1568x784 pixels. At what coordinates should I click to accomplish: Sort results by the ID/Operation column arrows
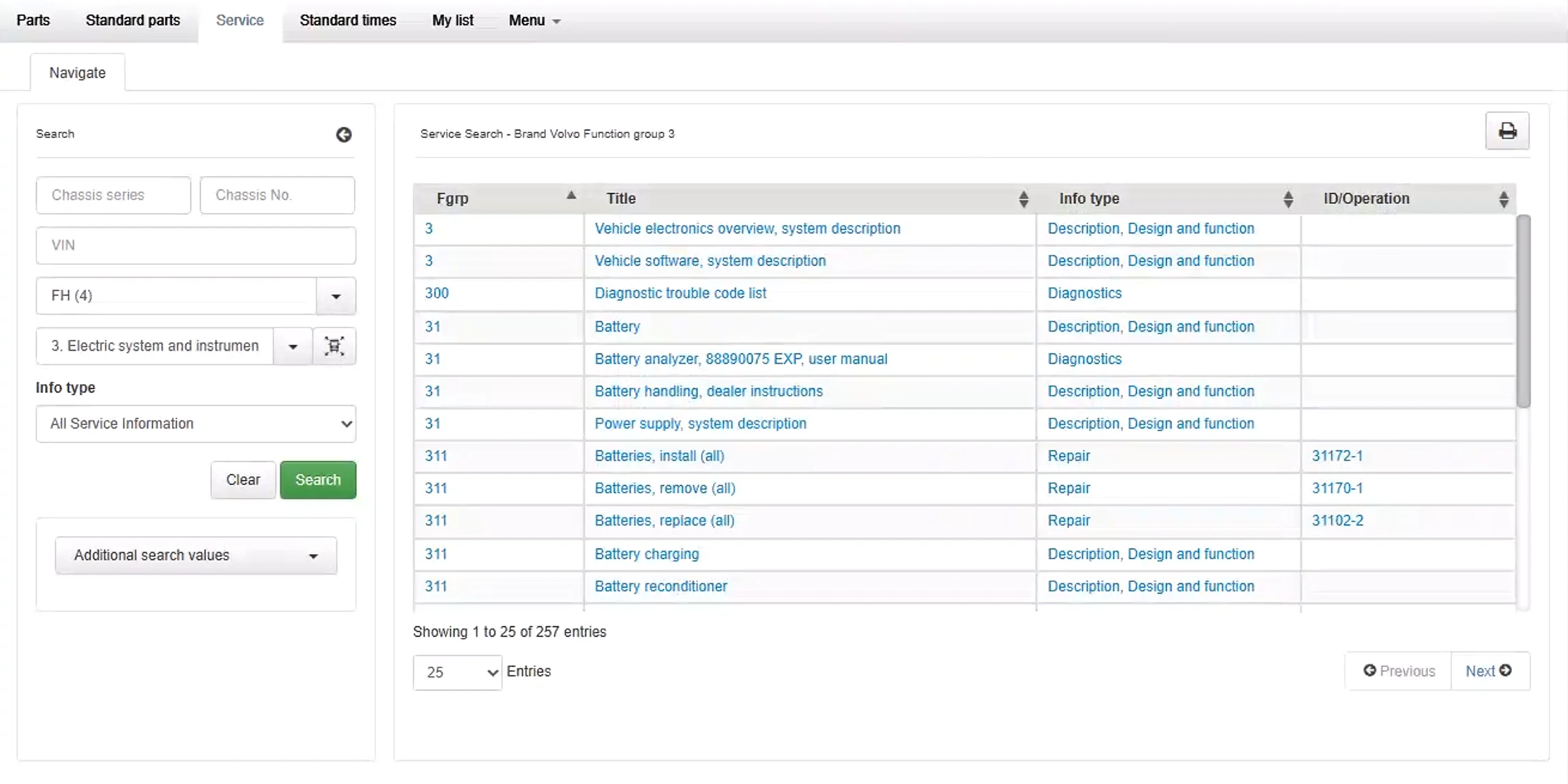[x=1503, y=199]
